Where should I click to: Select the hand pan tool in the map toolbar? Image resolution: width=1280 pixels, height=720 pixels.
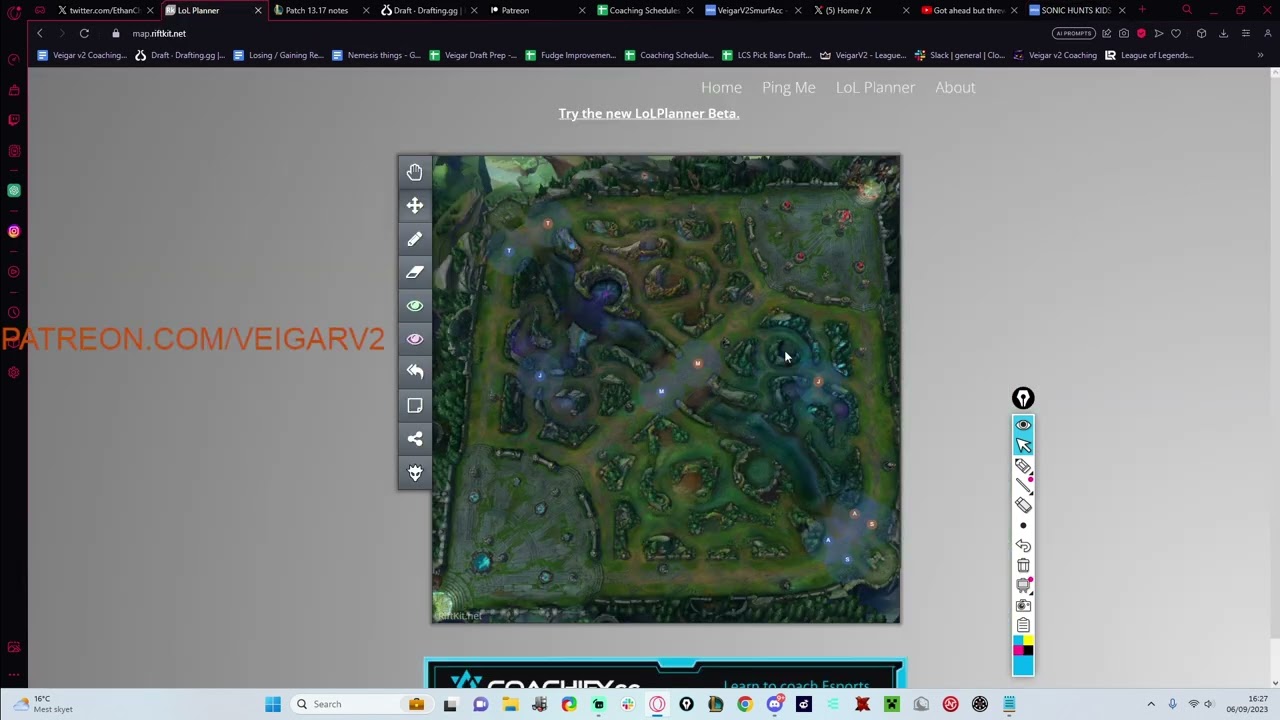coord(415,172)
